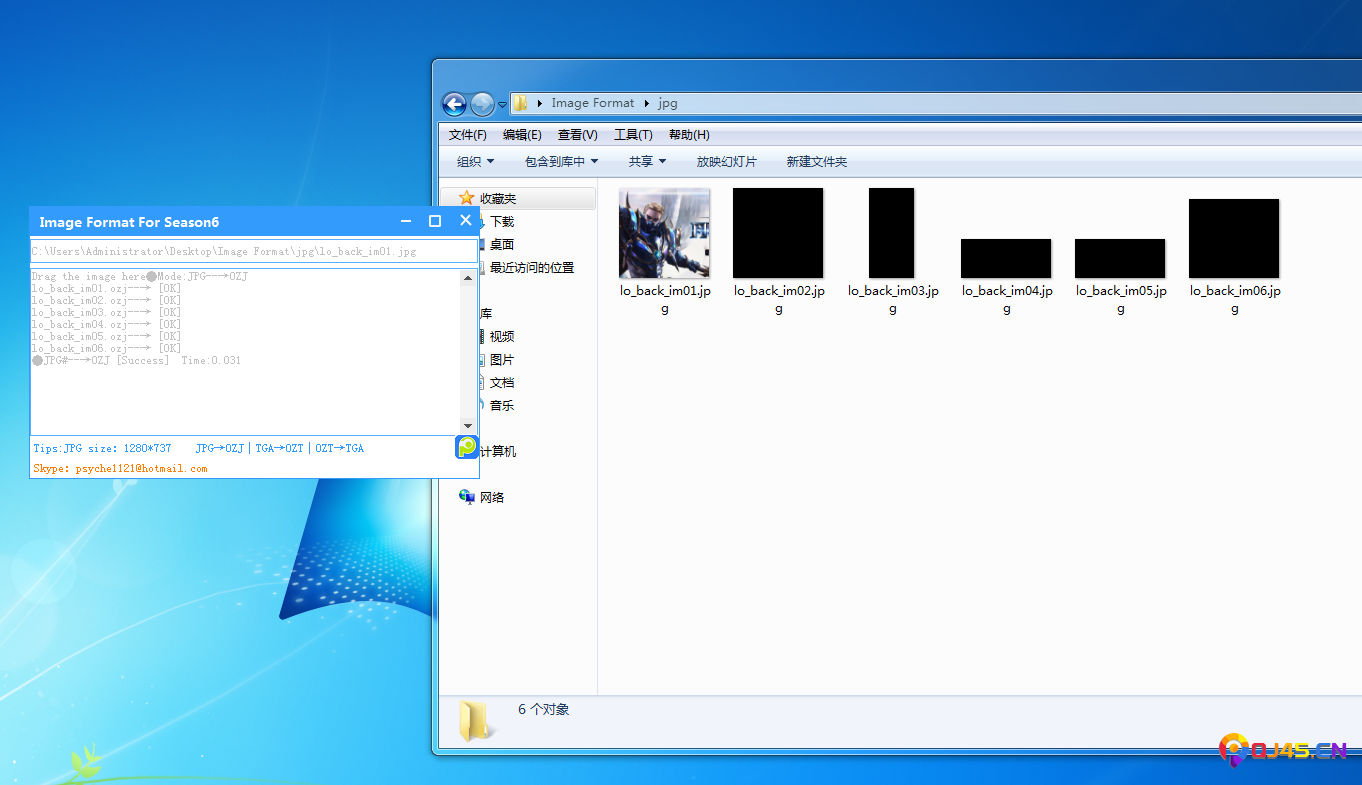Select the lo_back_im04.jpg file

coord(1006,277)
